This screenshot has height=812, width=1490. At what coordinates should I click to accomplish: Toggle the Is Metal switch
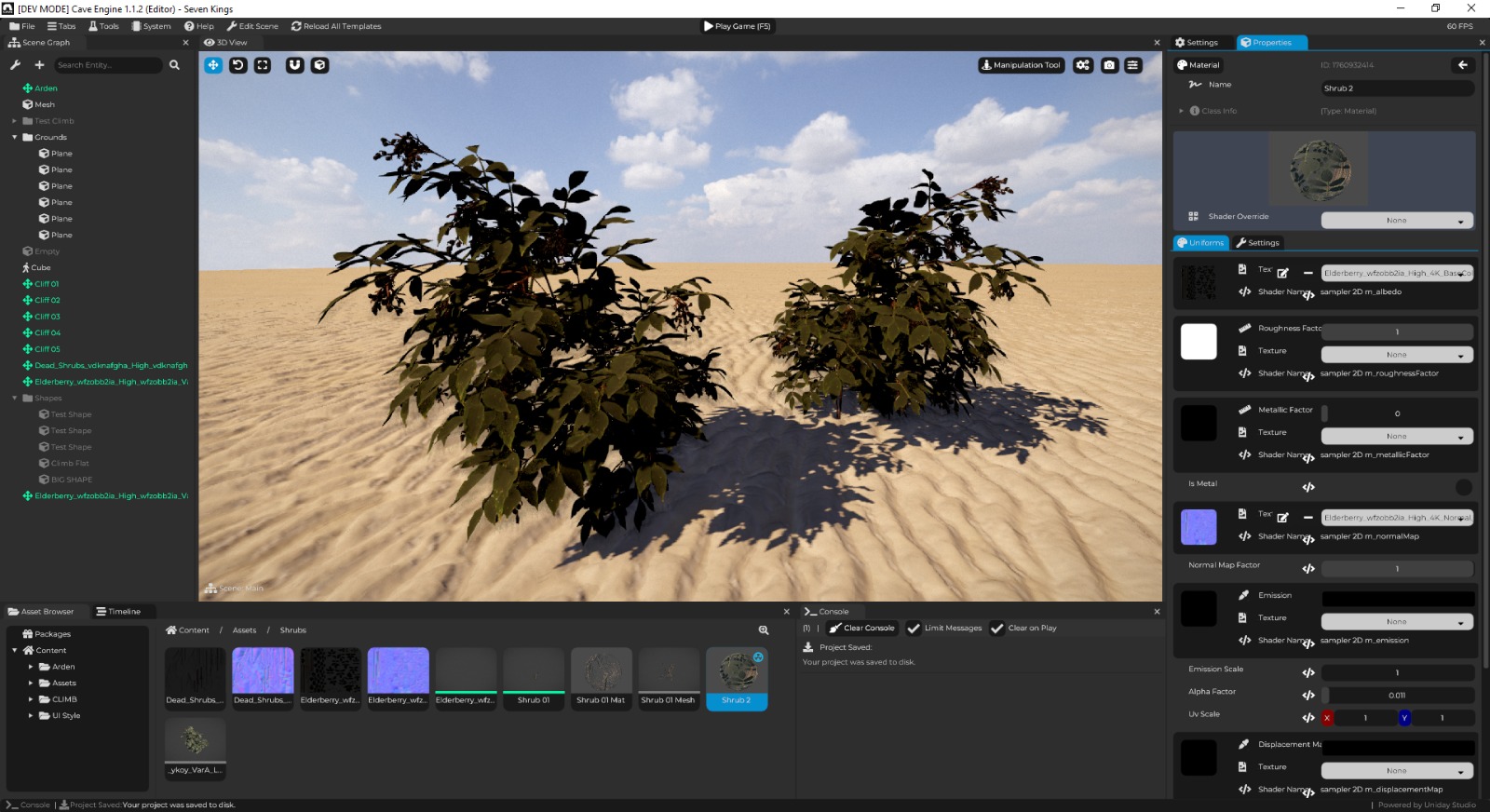tap(1463, 487)
